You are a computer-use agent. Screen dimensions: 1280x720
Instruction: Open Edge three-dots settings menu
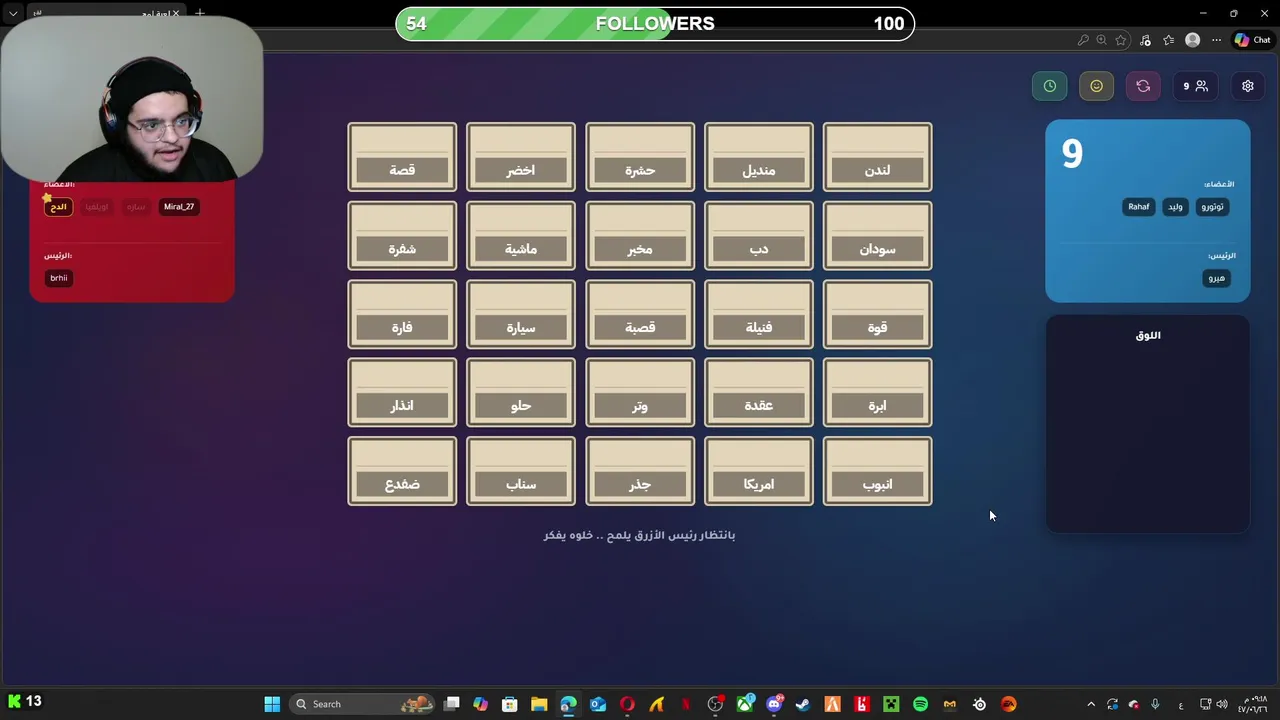pyautogui.click(x=1216, y=40)
